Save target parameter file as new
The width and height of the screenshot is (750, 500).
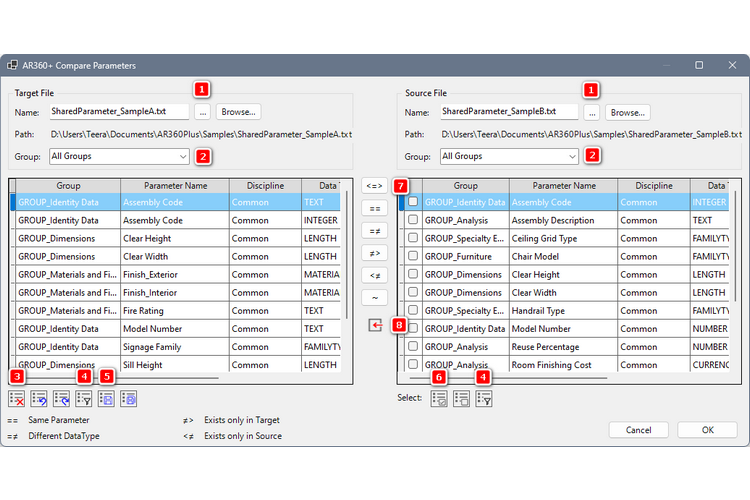[129, 399]
